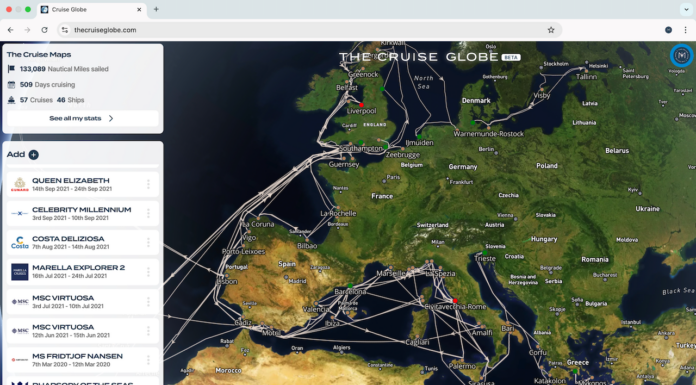Select MS Fridtjof Nansen cruise entry
The image size is (696, 385).
83,360
